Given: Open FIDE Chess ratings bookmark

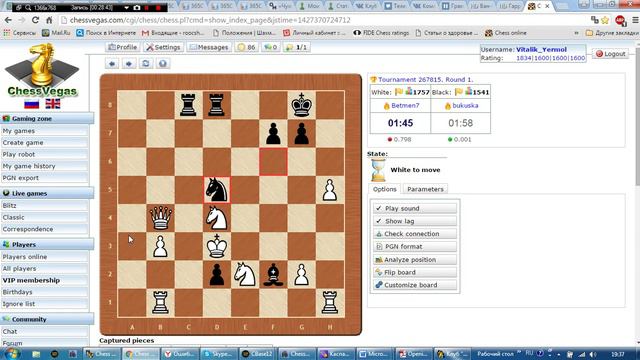Looking at the screenshot, I should (x=381, y=33).
